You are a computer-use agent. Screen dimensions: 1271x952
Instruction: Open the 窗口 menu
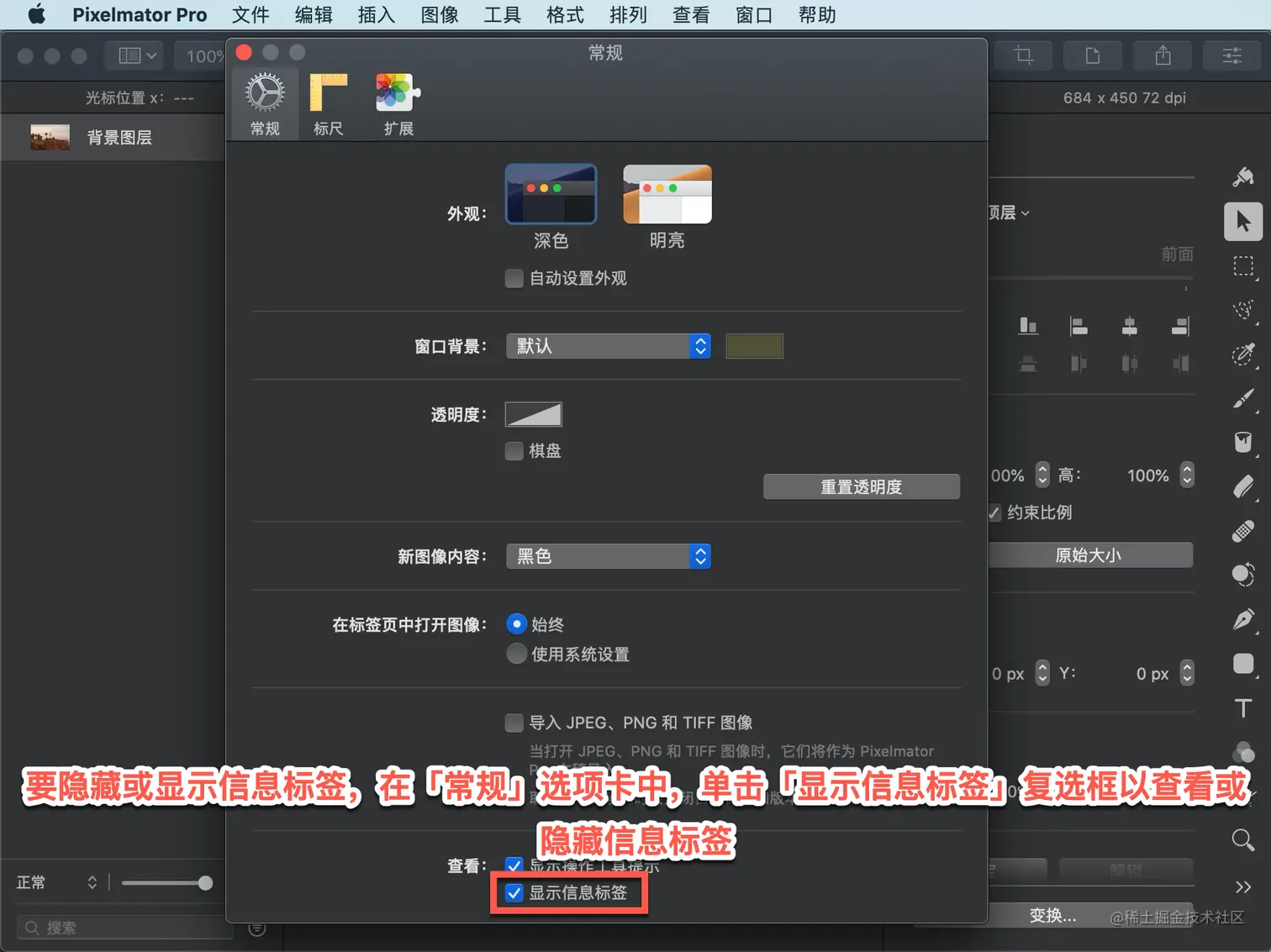coord(754,14)
